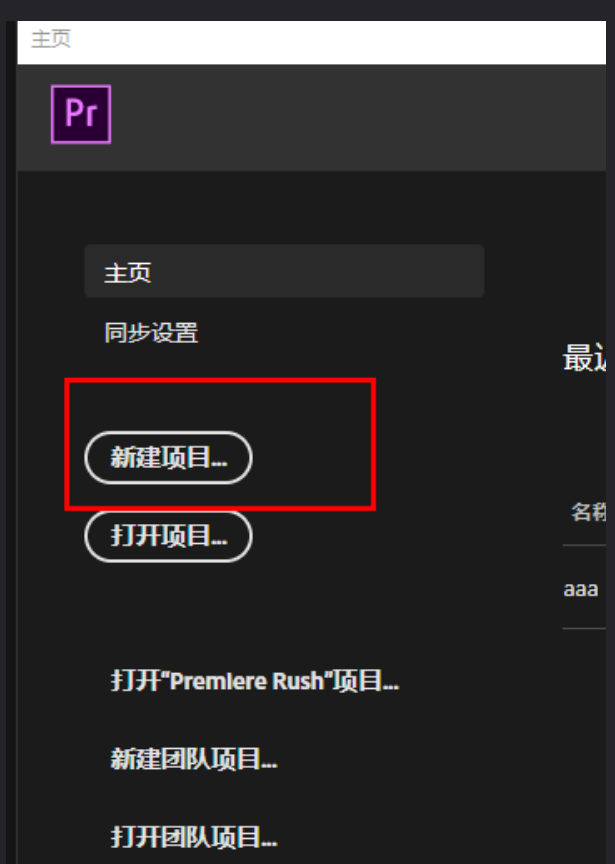Click the 最近 heading on the right
The height and width of the screenshot is (864, 615).
(584, 358)
